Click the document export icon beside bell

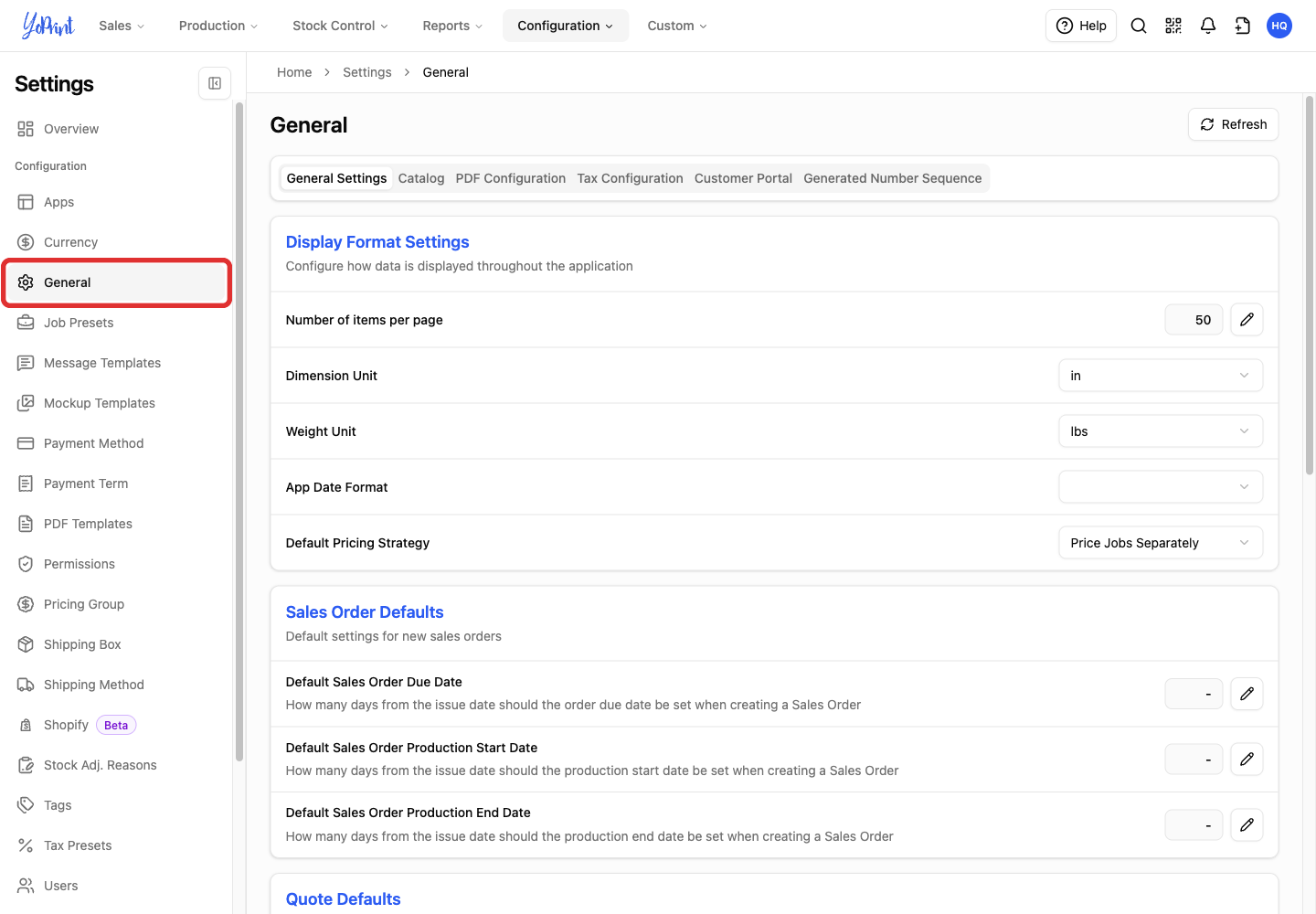[x=1243, y=26]
